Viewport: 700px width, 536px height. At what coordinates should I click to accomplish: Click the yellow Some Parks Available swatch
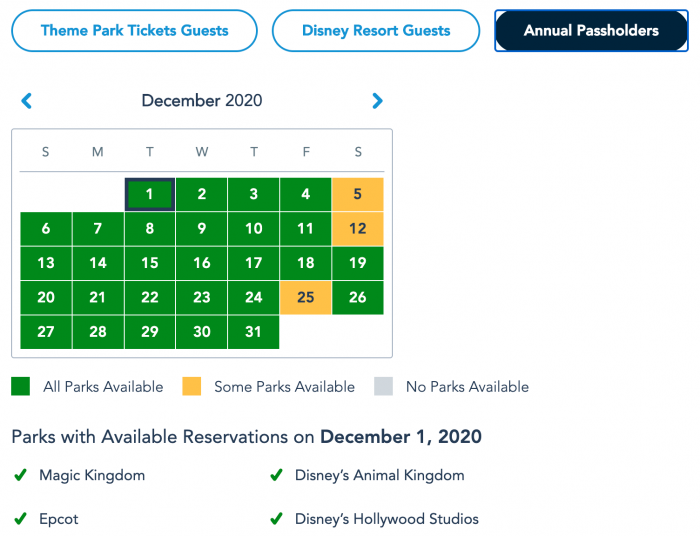click(192, 386)
